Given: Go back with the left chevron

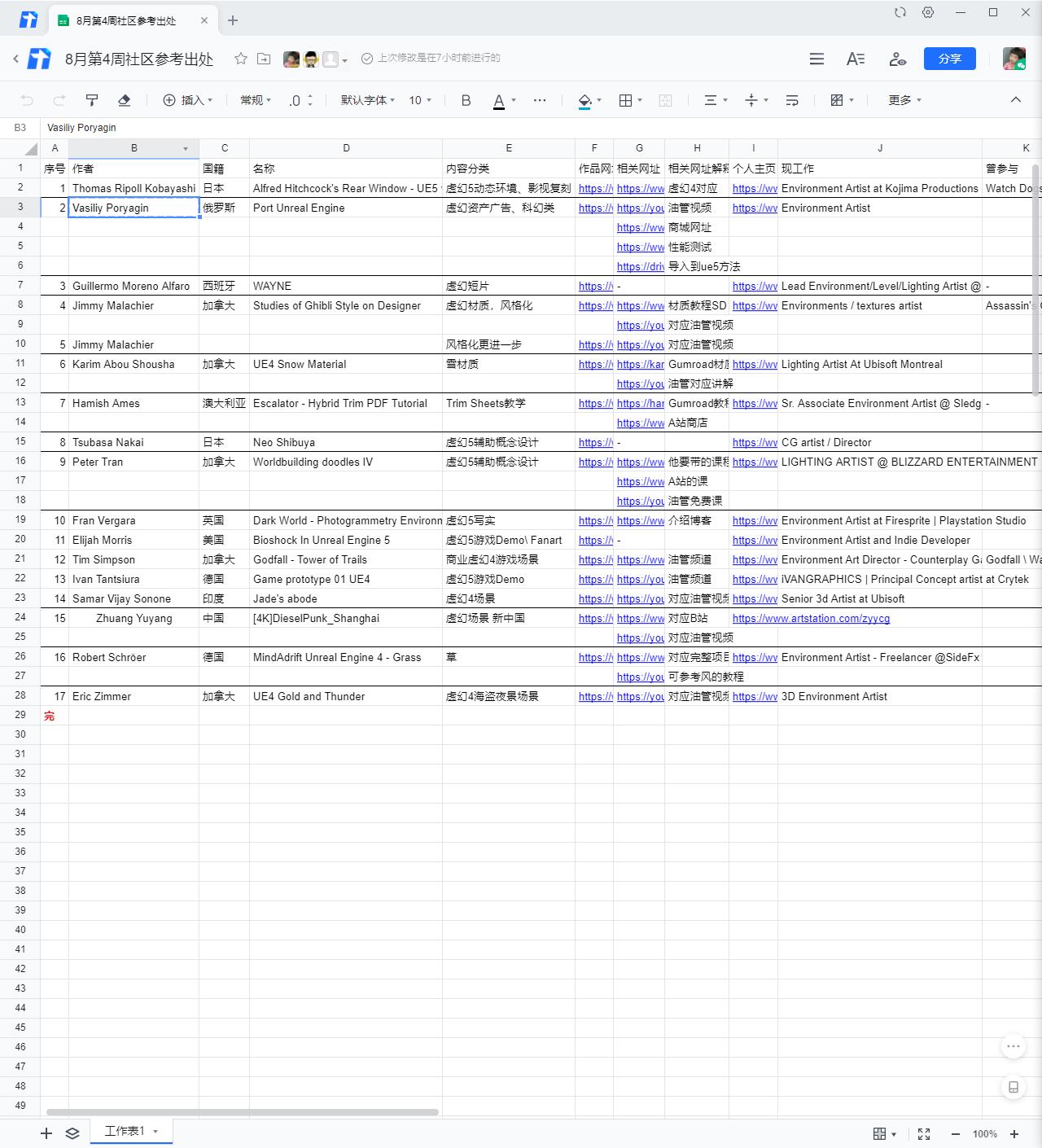Looking at the screenshot, I should coord(15,59).
